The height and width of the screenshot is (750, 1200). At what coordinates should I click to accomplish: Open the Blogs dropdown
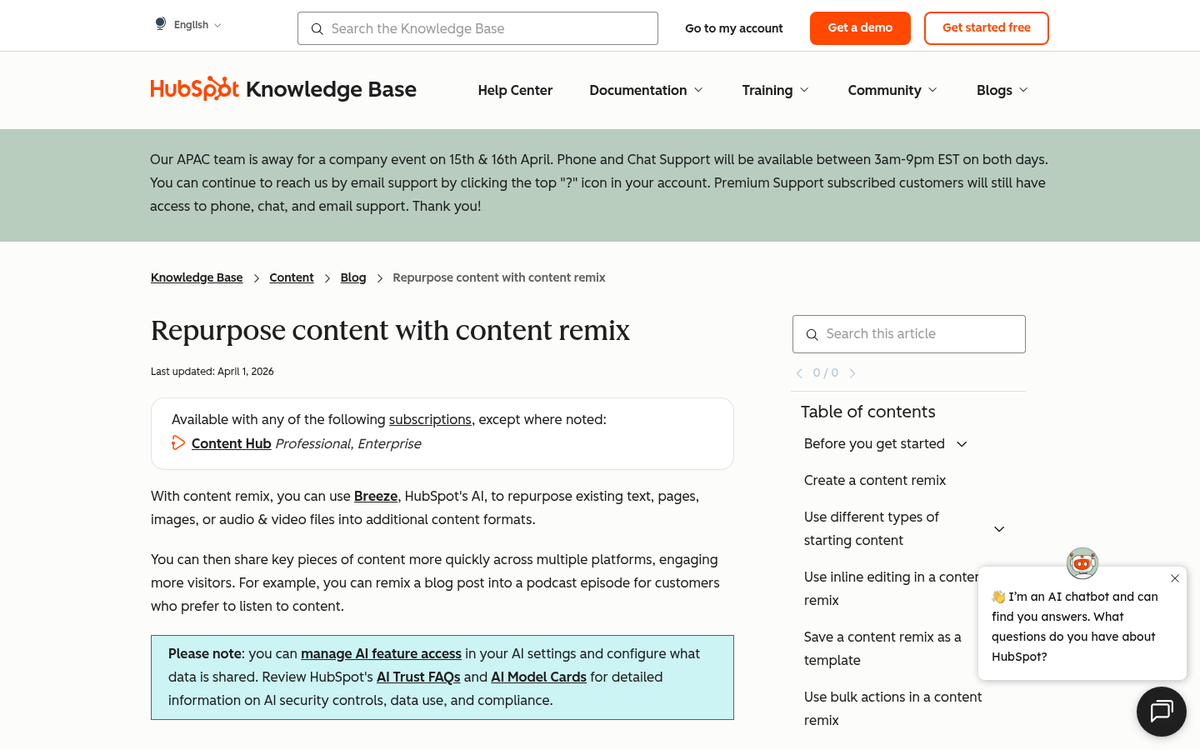(1001, 90)
